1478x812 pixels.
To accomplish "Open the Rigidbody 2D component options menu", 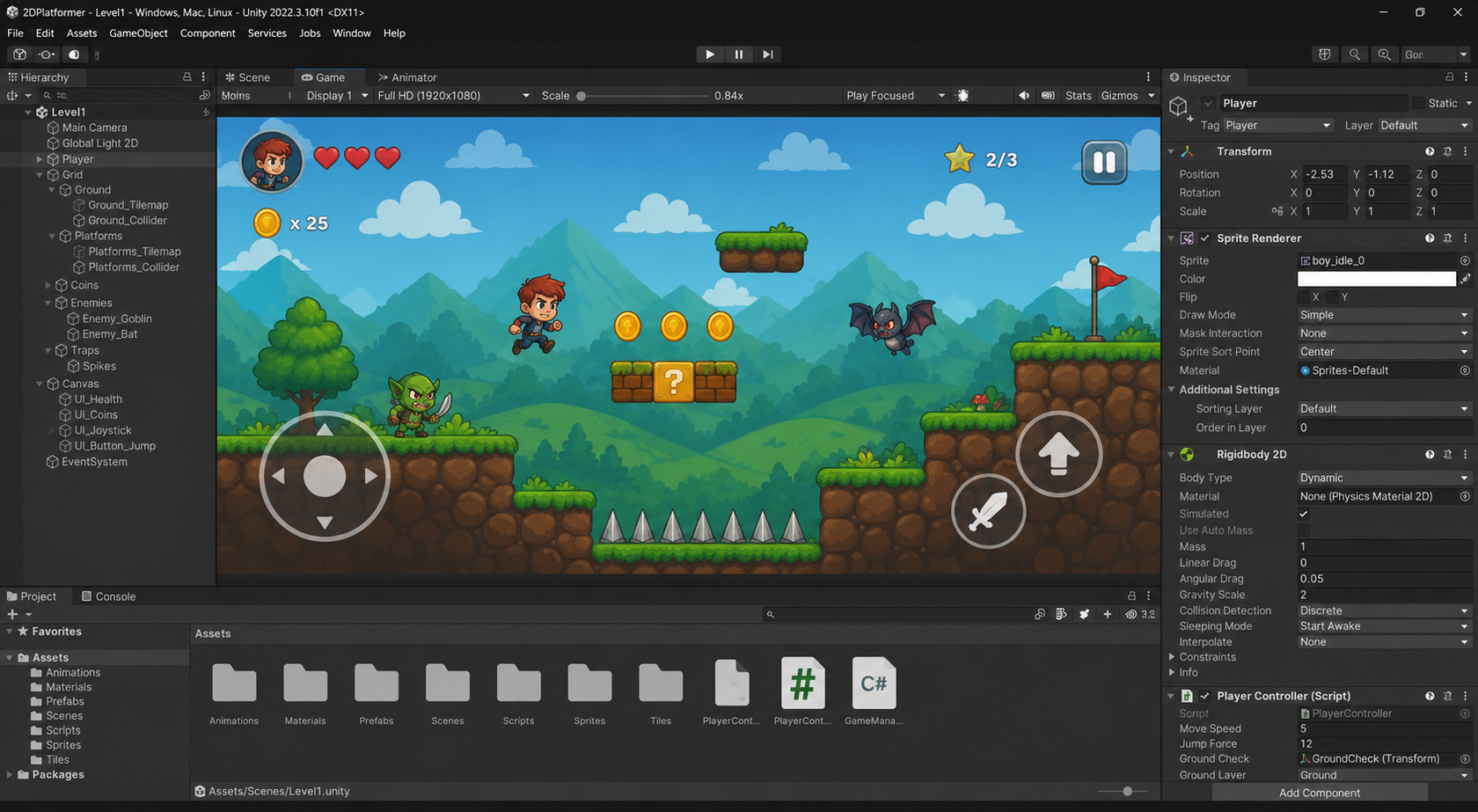I will click(x=1465, y=455).
